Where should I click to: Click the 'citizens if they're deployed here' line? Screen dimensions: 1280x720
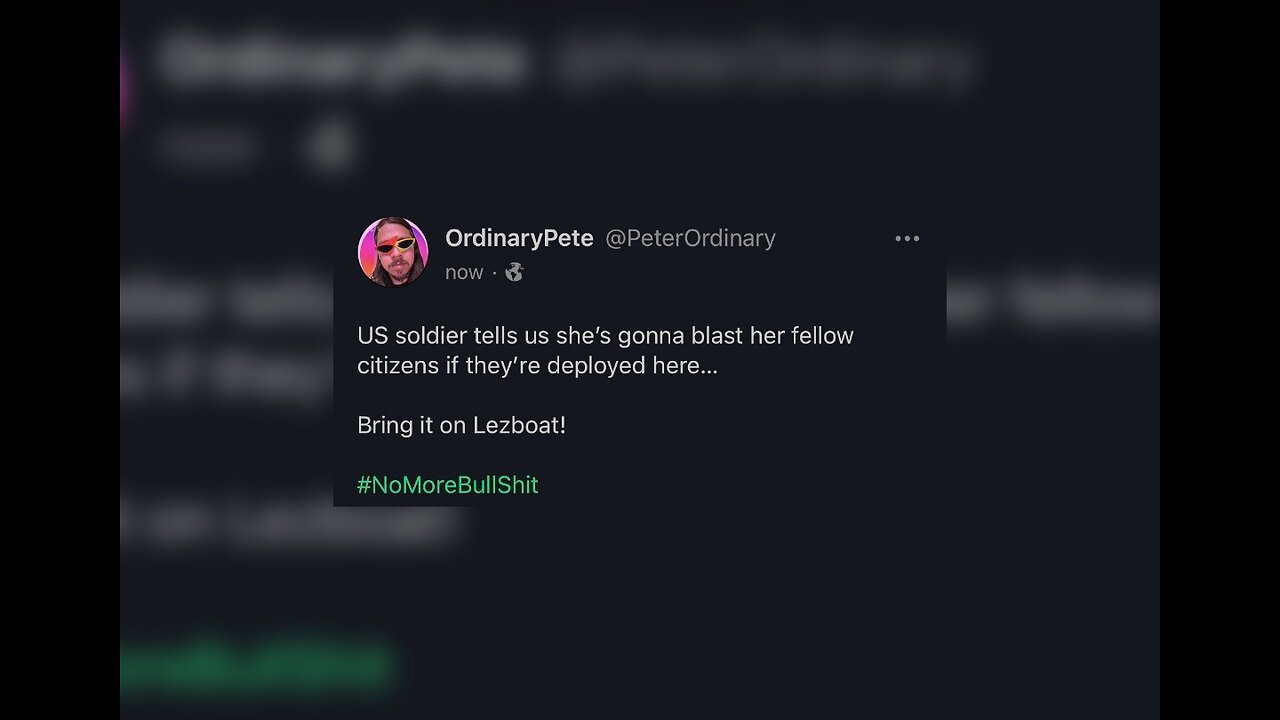pyautogui.click(x=537, y=365)
